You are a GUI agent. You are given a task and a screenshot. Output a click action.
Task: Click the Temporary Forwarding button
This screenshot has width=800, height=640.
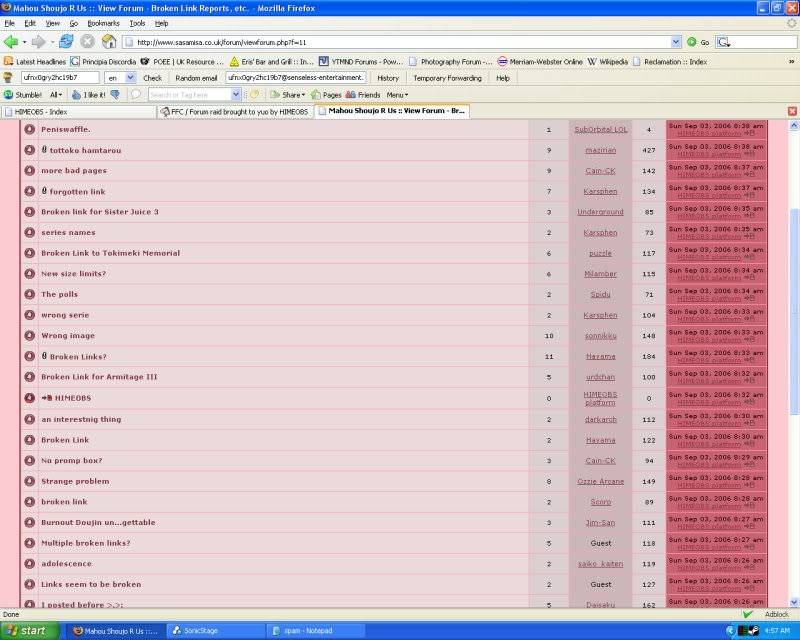(x=447, y=78)
